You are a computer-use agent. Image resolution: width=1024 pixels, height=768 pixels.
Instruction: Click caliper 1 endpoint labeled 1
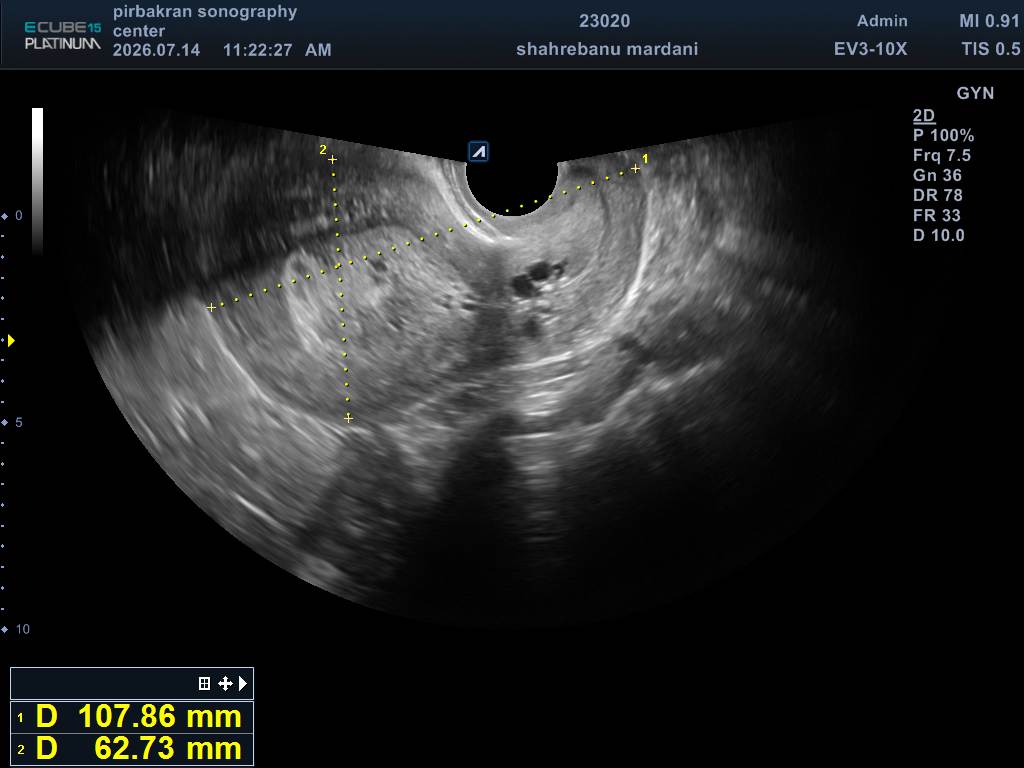point(635,168)
